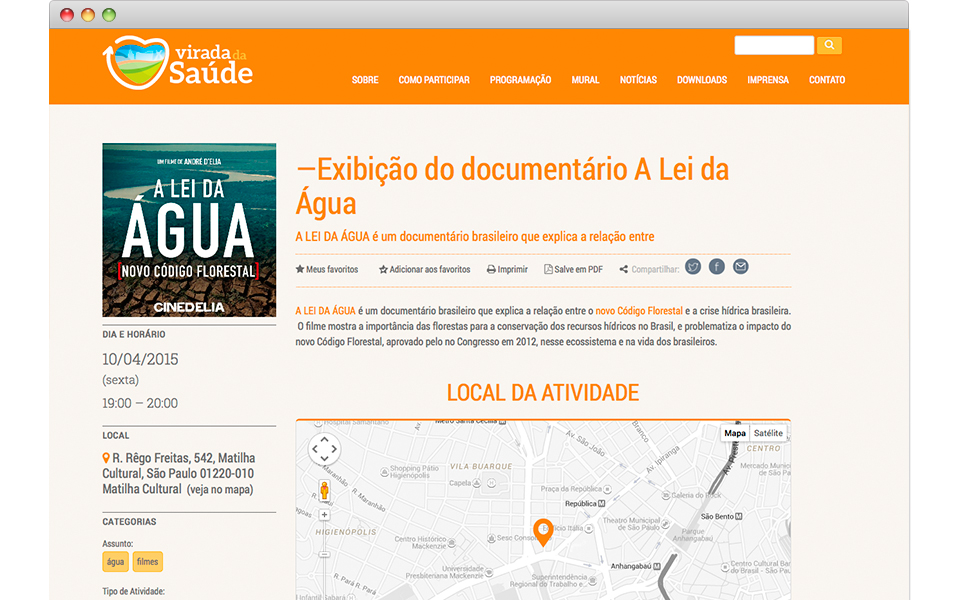Follow the novo Código Florestal link
960x600 pixels.
[x=639, y=310]
